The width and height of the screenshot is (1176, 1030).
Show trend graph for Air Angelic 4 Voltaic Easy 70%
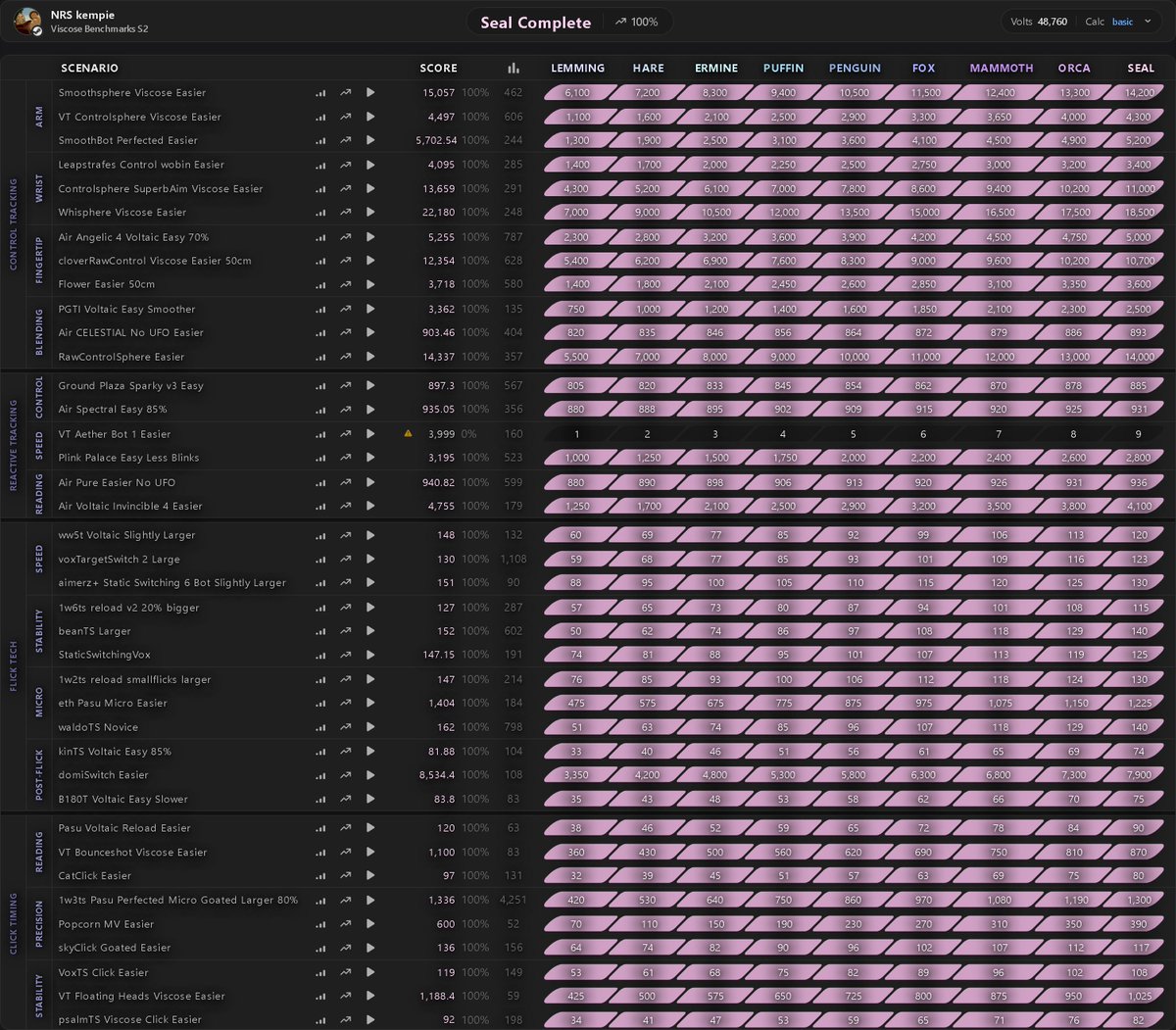point(346,237)
